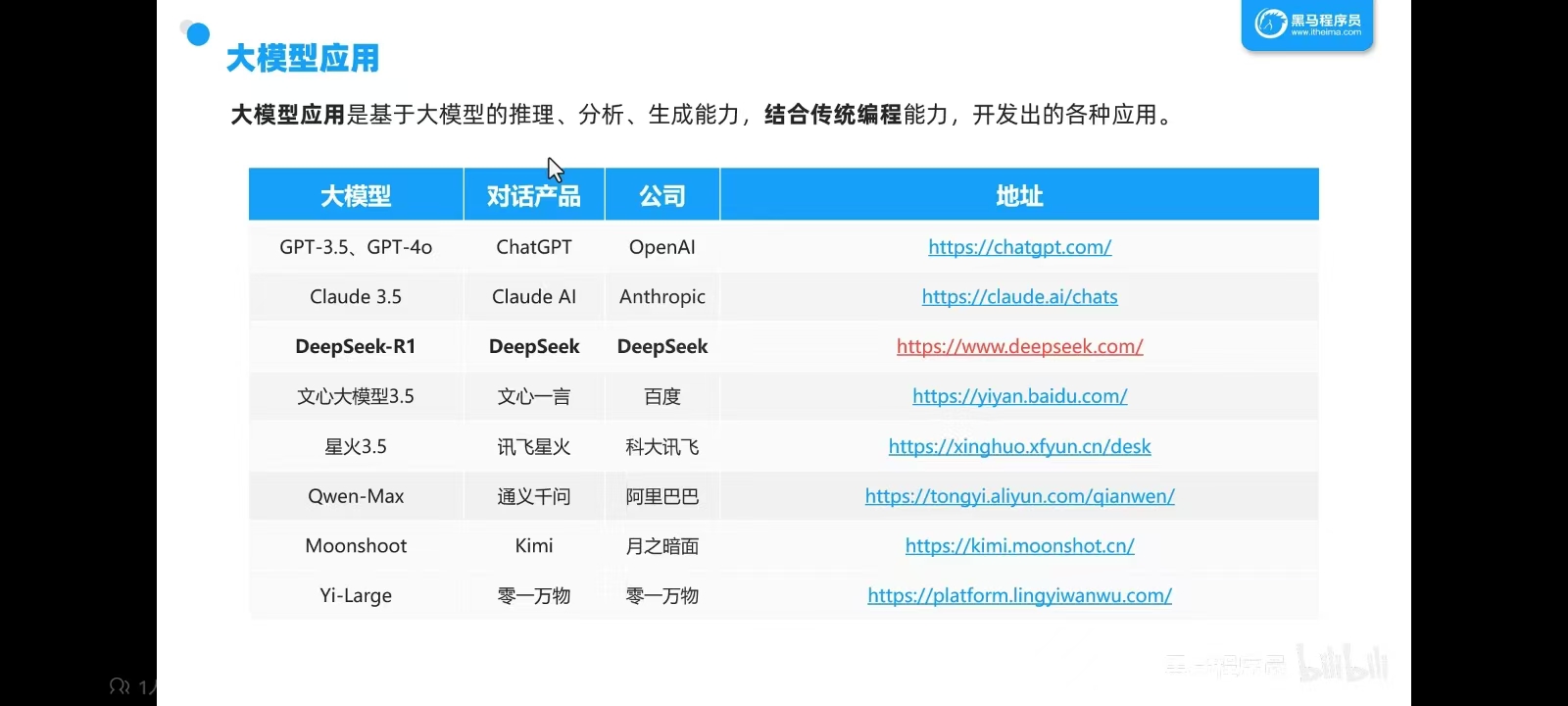Click the '文心大模型3.5' cell

click(x=356, y=396)
